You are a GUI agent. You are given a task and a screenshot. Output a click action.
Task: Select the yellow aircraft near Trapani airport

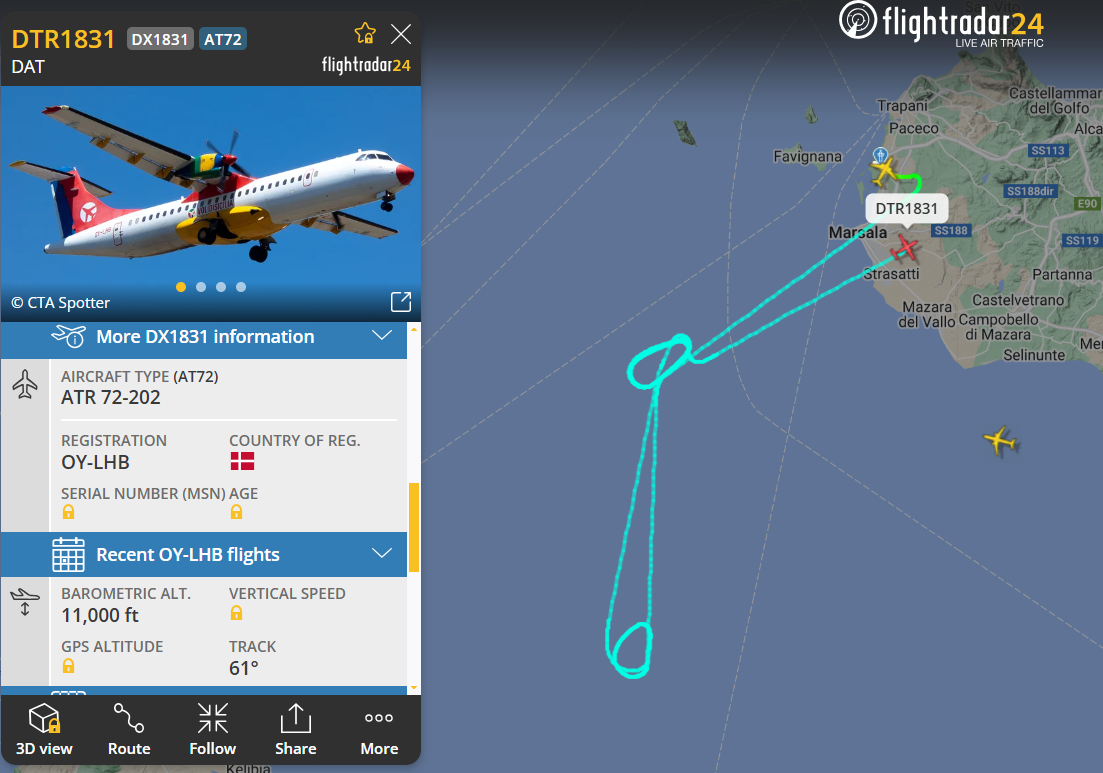[x=885, y=171]
